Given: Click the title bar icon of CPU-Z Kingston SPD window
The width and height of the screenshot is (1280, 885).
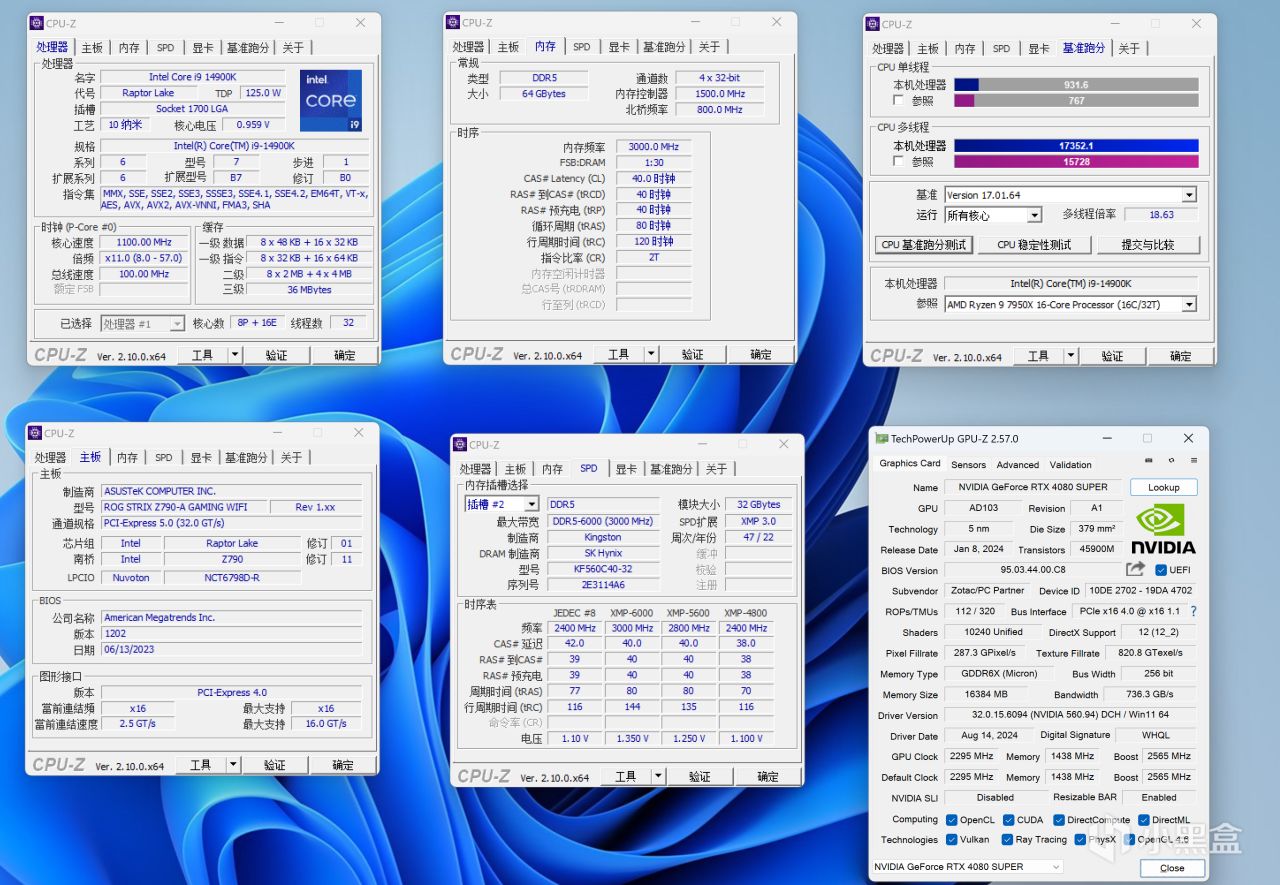Looking at the screenshot, I should pyautogui.click(x=460, y=445).
